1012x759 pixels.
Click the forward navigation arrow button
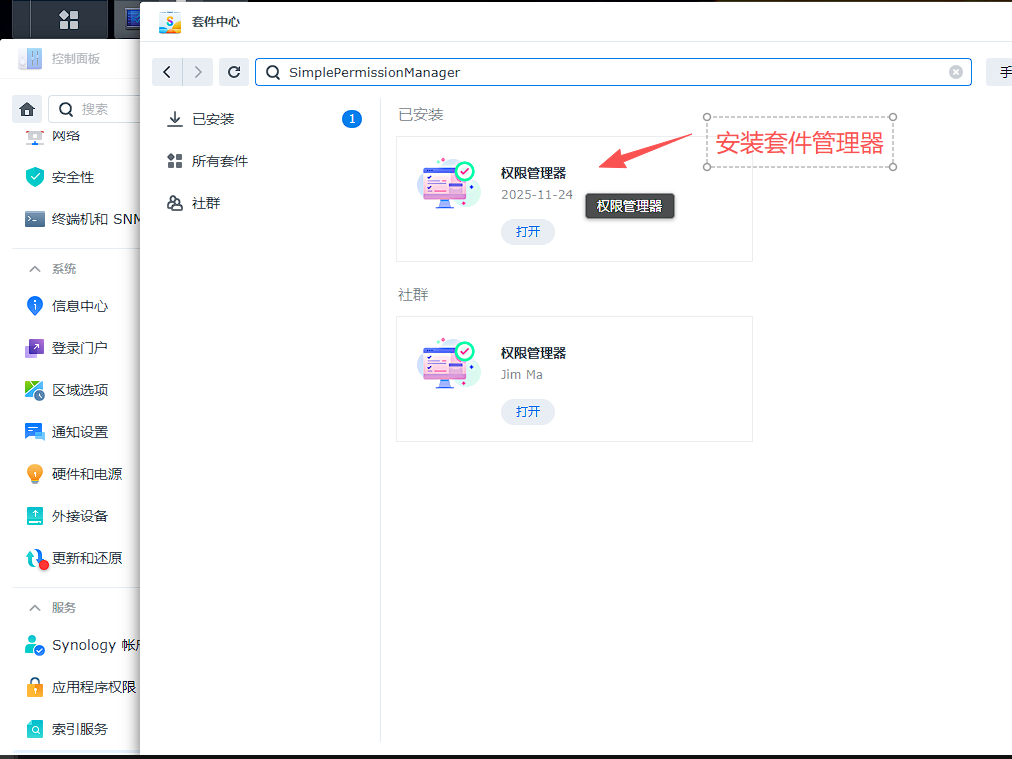198,72
